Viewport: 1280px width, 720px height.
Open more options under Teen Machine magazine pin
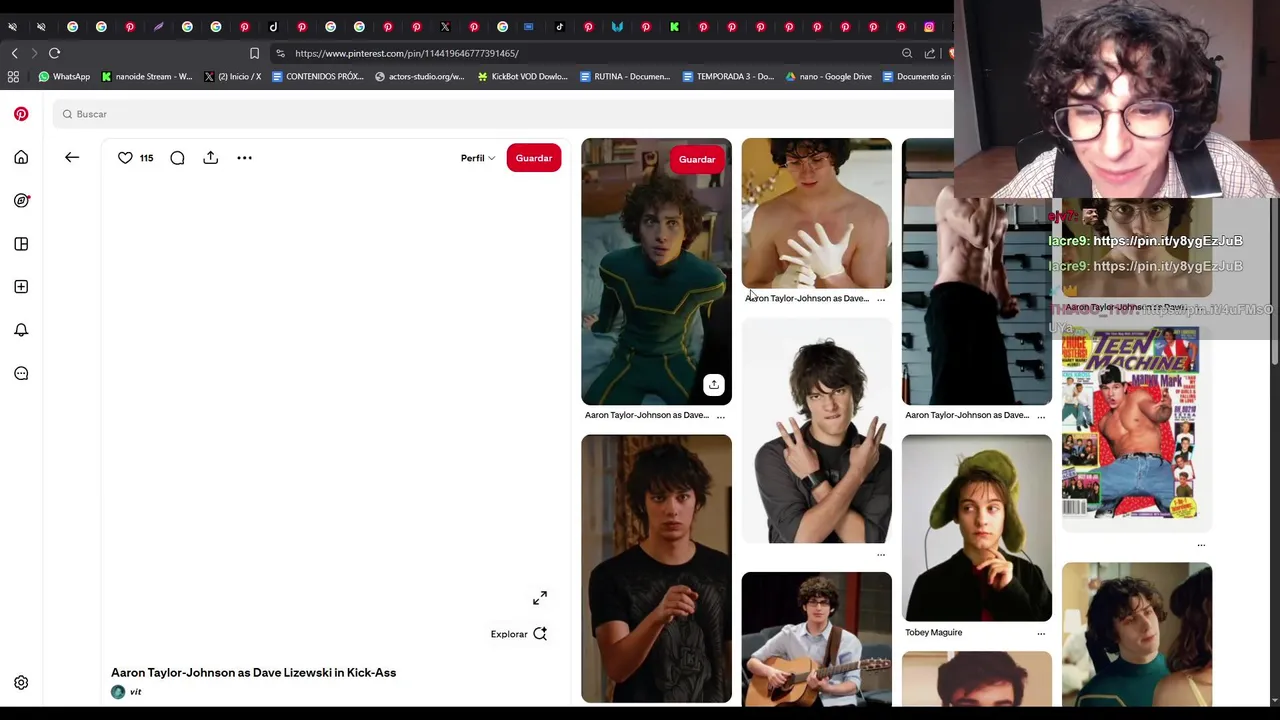1201,545
